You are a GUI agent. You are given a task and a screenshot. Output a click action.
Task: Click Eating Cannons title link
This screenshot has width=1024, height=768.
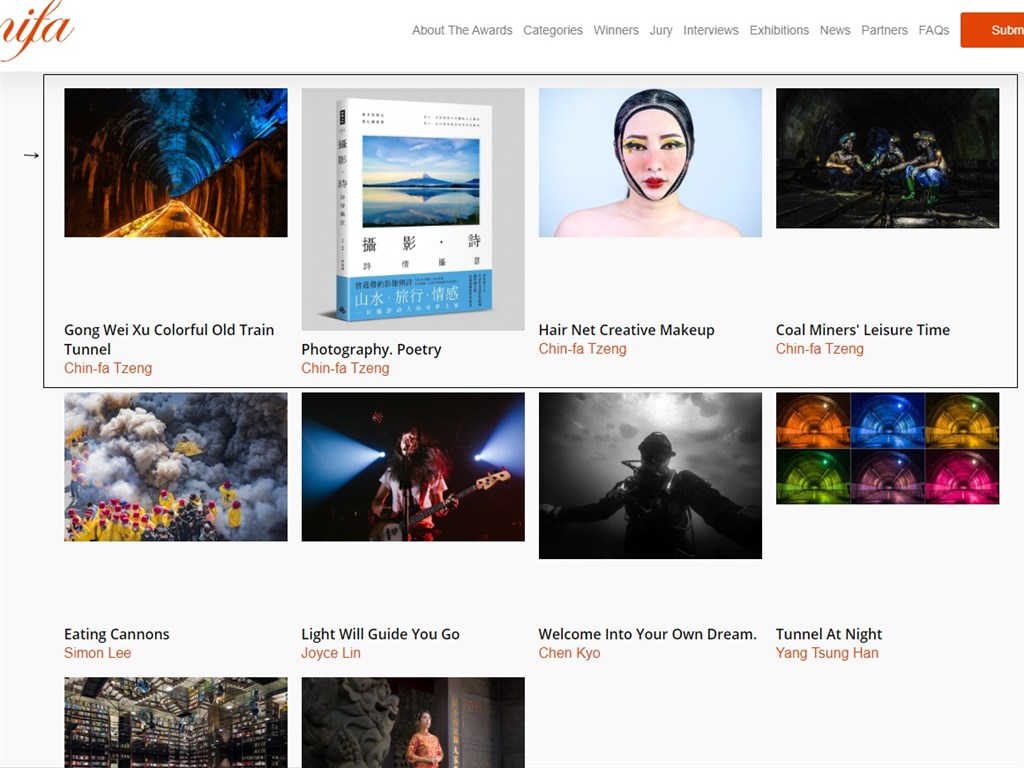pyautogui.click(x=117, y=633)
